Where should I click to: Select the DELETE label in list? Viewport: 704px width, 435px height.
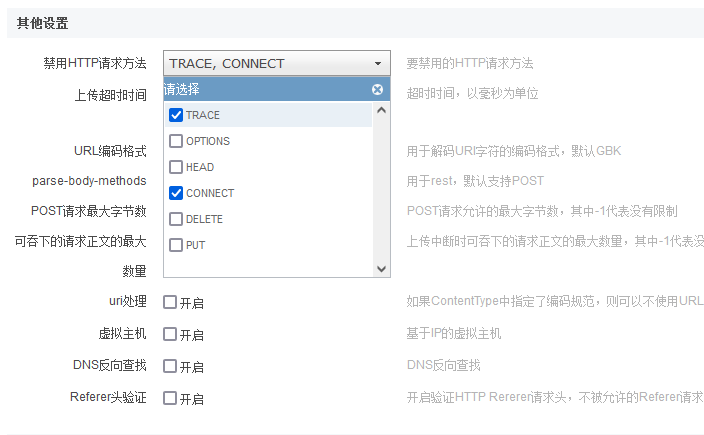click(x=204, y=219)
